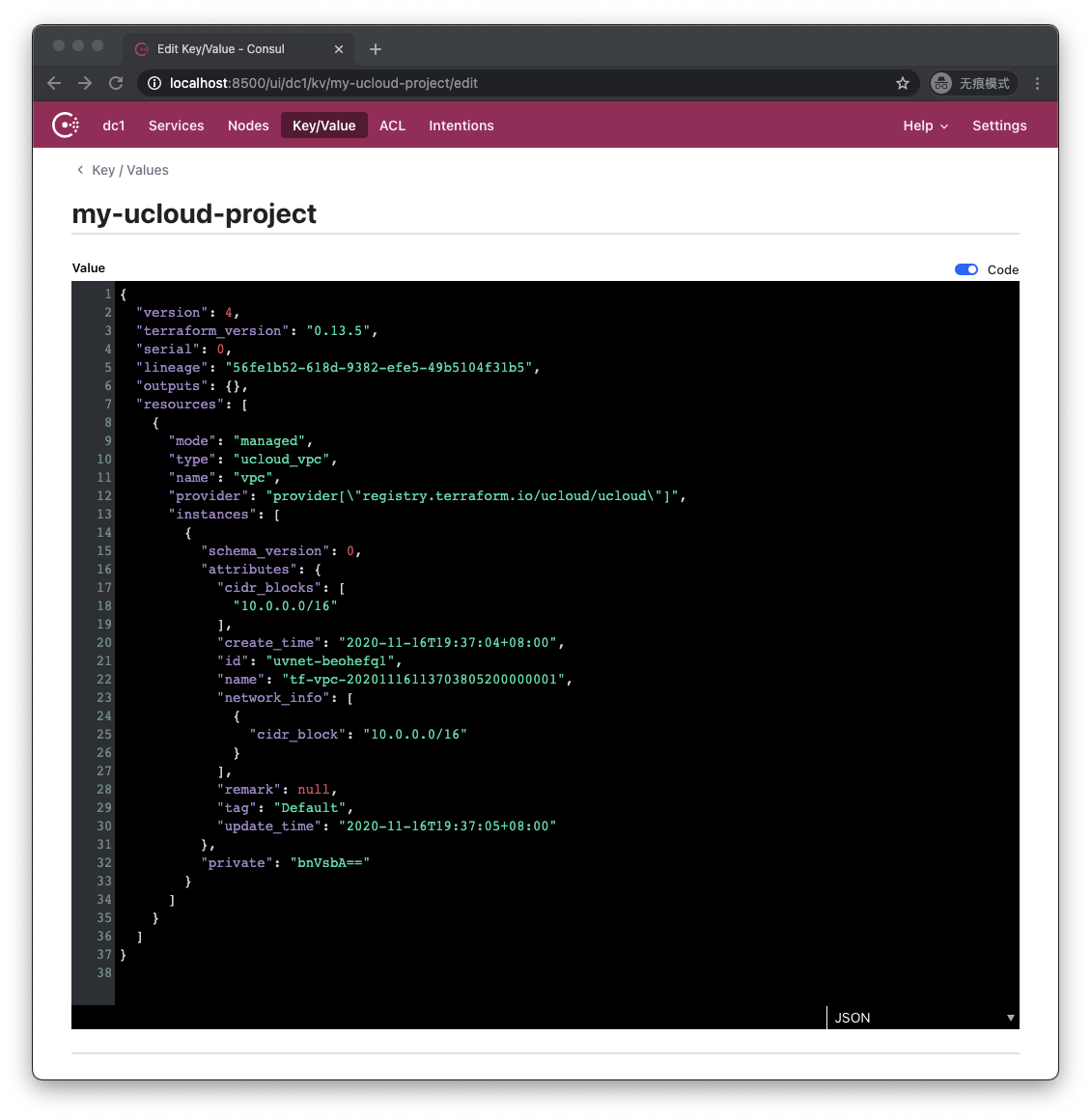Click the "network_info" key text
This screenshot has height=1120, width=1091.
273,698
